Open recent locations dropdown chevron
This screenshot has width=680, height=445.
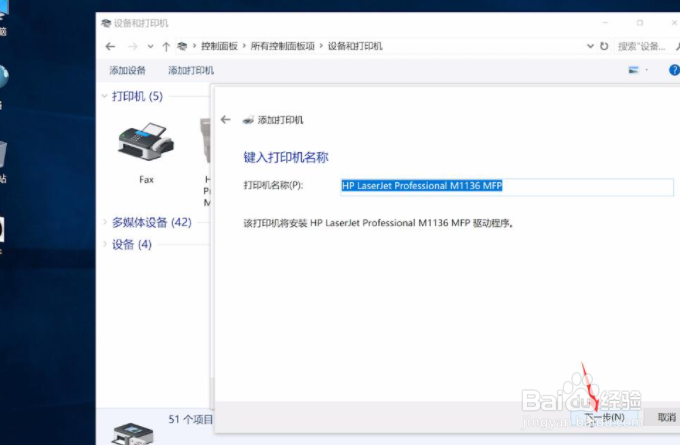click(x=150, y=46)
